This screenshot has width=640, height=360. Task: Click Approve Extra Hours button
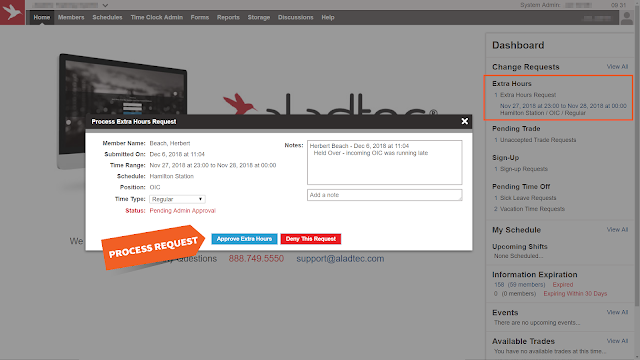pyautogui.click(x=244, y=239)
